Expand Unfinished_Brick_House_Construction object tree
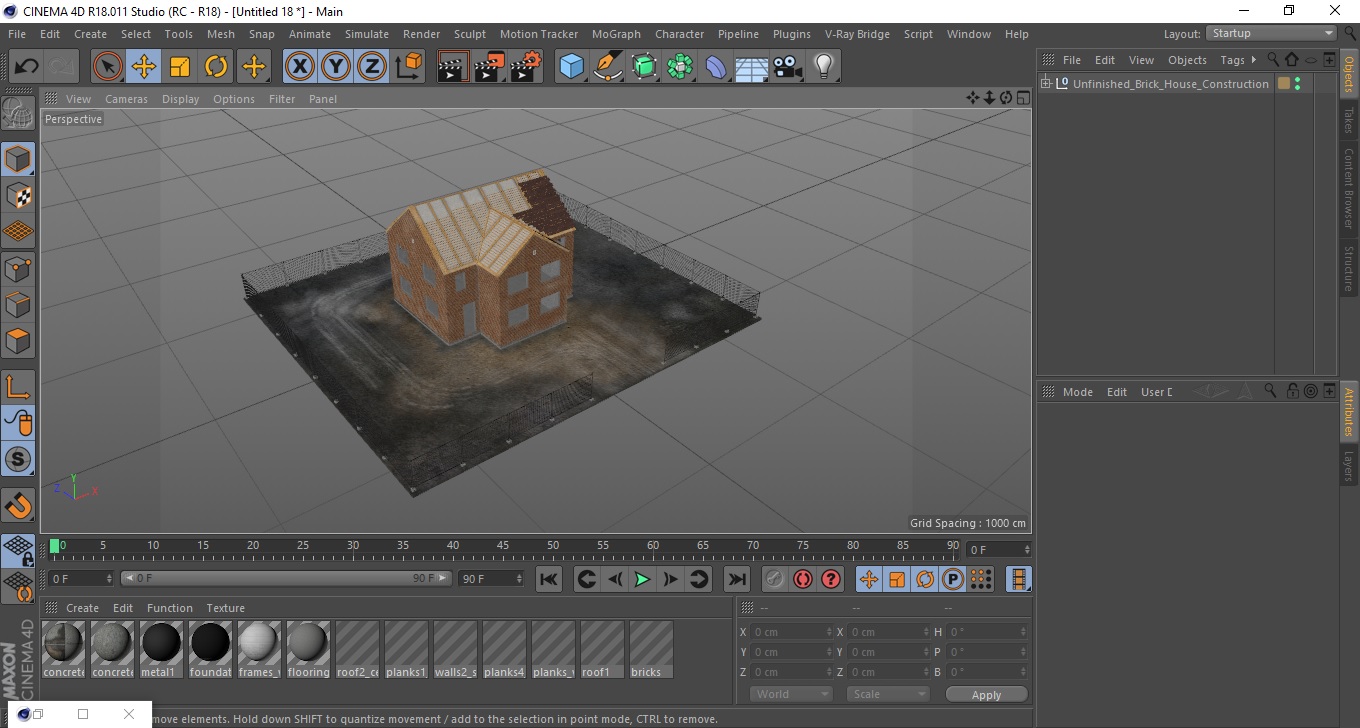 [1046, 84]
